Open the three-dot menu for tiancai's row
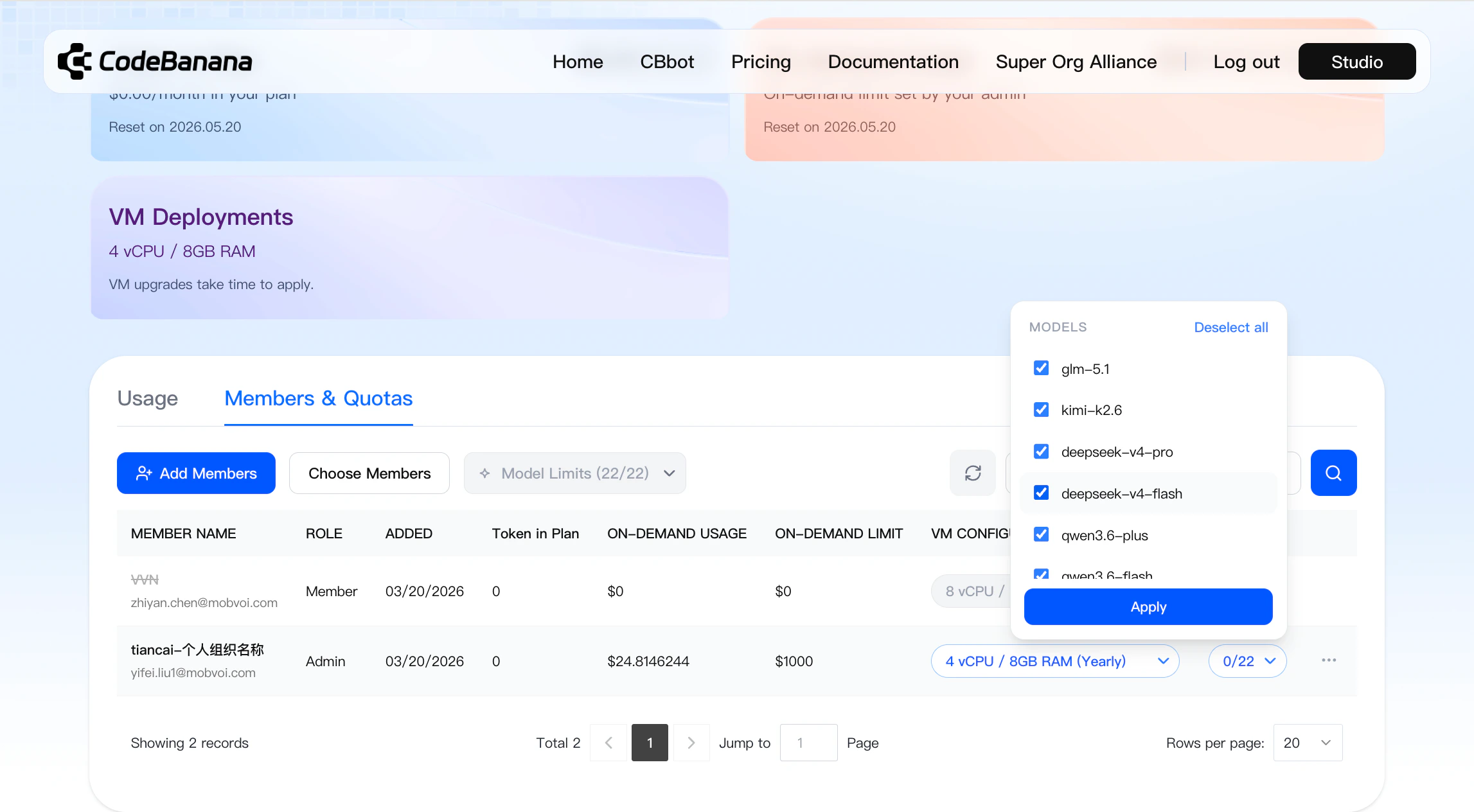The height and width of the screenshot is (812, 1474). pos(1329,660)
